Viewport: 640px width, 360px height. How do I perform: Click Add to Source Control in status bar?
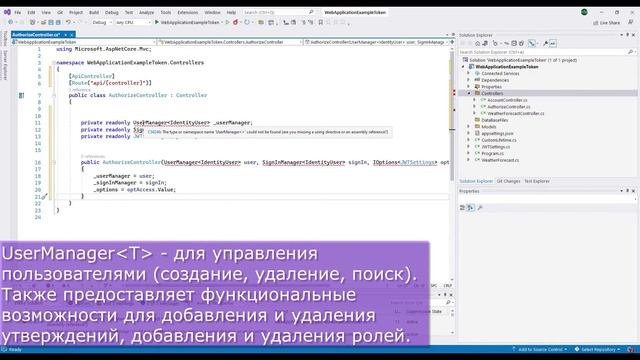(x=540, y=349)
